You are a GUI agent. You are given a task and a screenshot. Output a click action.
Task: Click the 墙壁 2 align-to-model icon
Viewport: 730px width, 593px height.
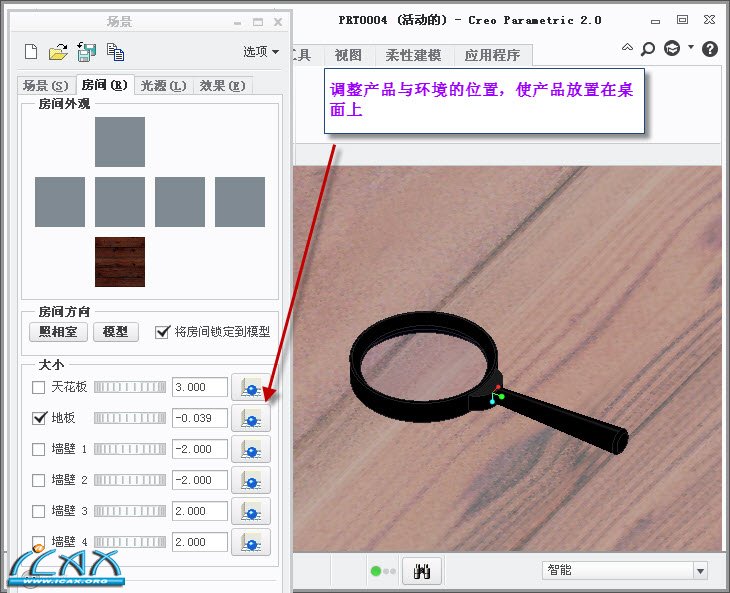coord(251,480)
